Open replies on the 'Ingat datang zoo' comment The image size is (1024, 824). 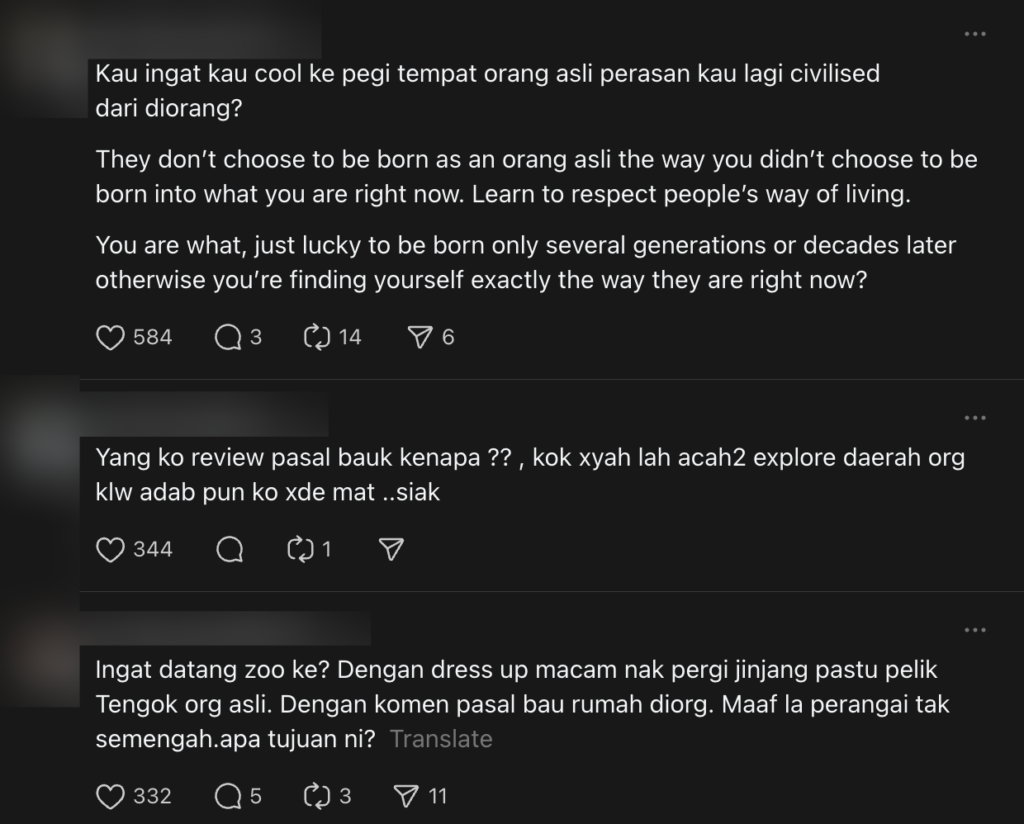pos(229,796)
